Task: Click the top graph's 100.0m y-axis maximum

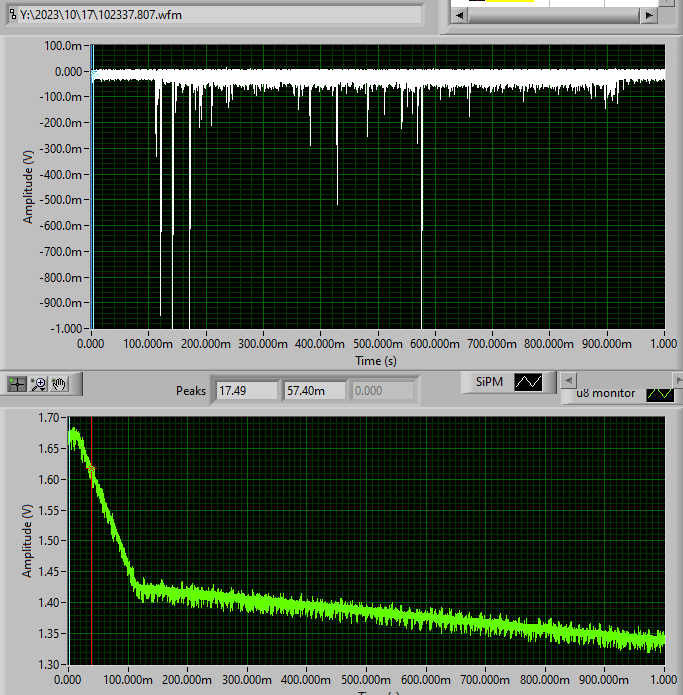Action: tap(62, 46)
